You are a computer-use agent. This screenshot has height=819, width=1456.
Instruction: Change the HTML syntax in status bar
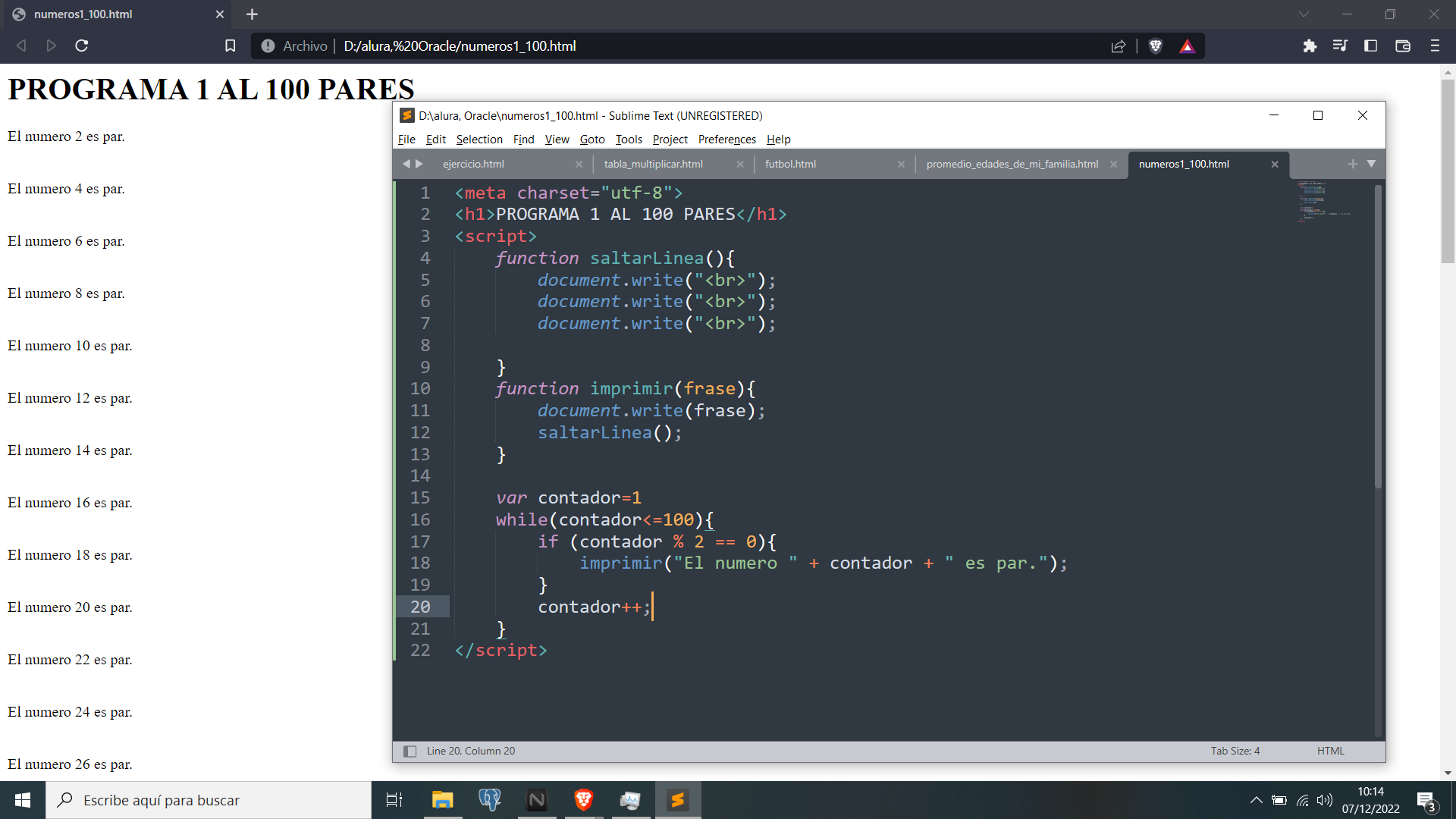1331,751
